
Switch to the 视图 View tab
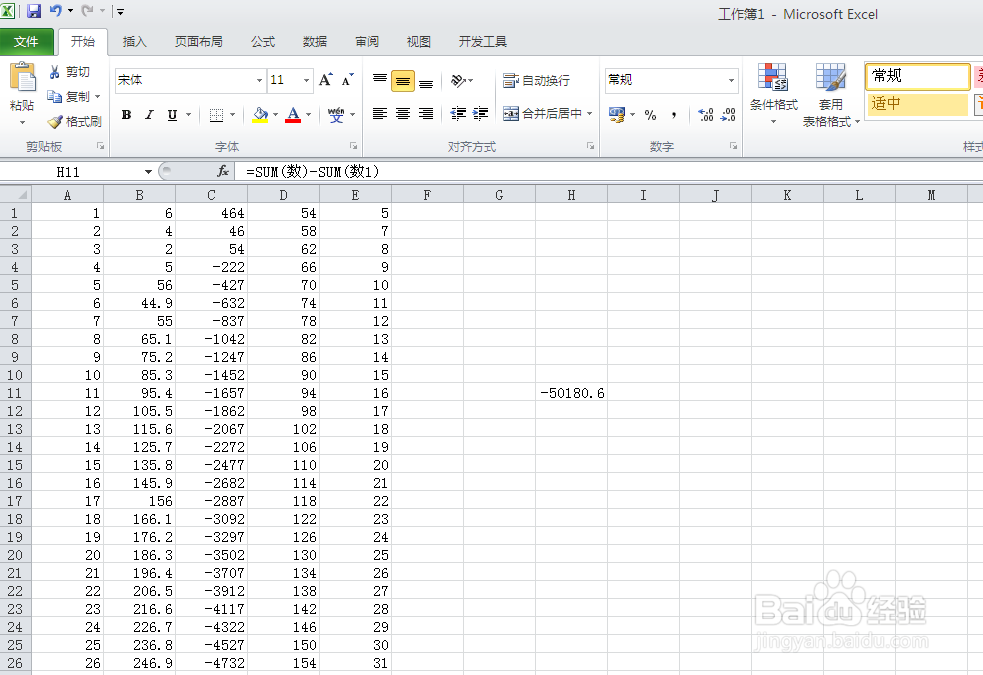(419, 42)
